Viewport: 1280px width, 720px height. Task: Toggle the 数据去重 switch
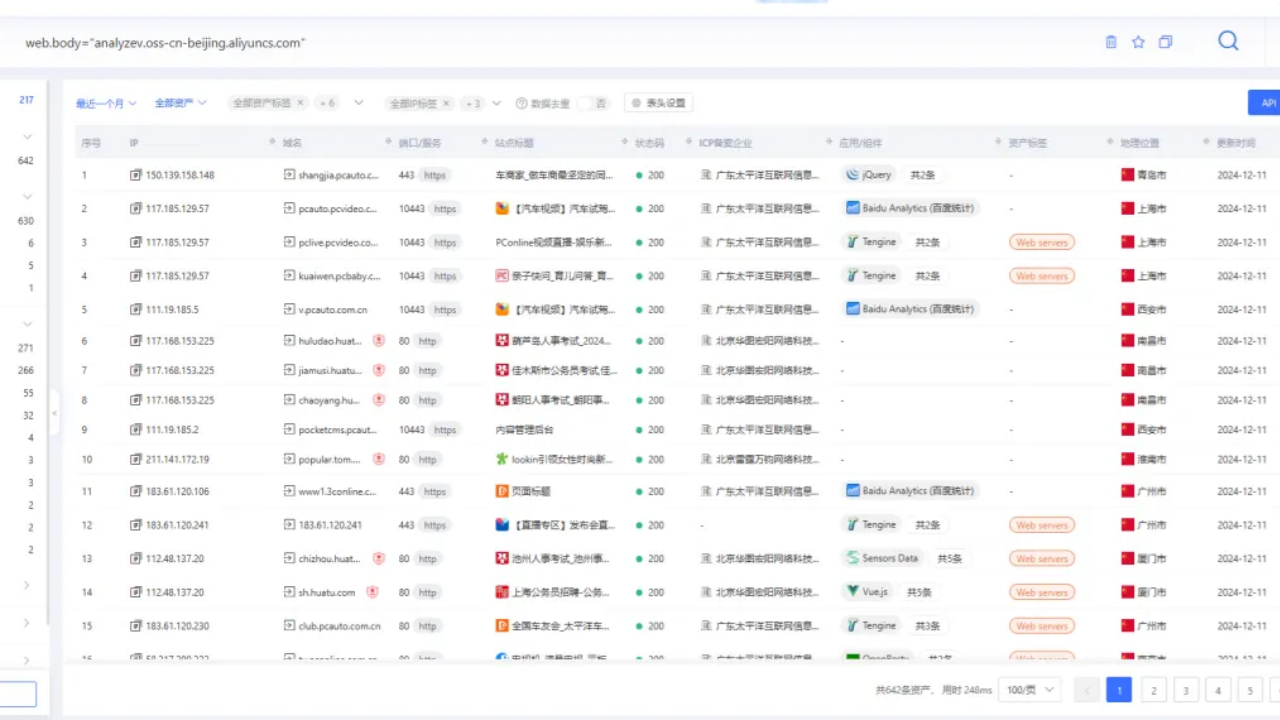pos(594,103)
